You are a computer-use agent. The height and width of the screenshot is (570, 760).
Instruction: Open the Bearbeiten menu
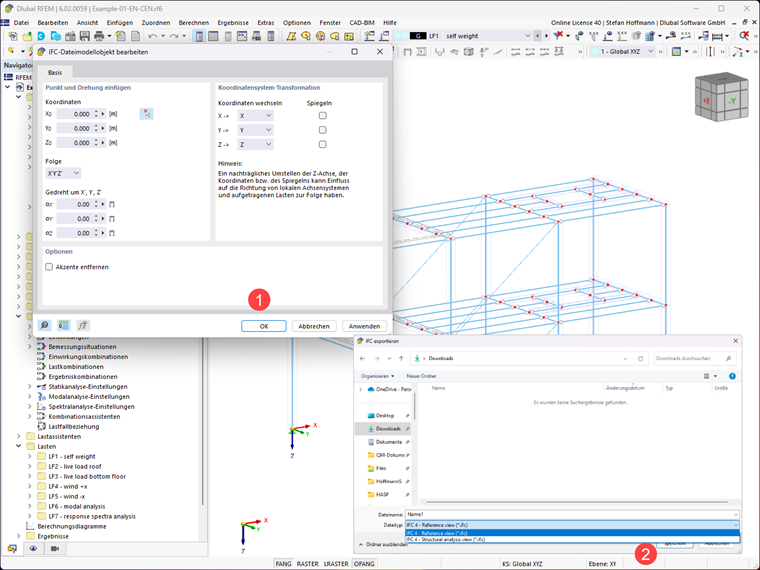[x=53, y=23]
